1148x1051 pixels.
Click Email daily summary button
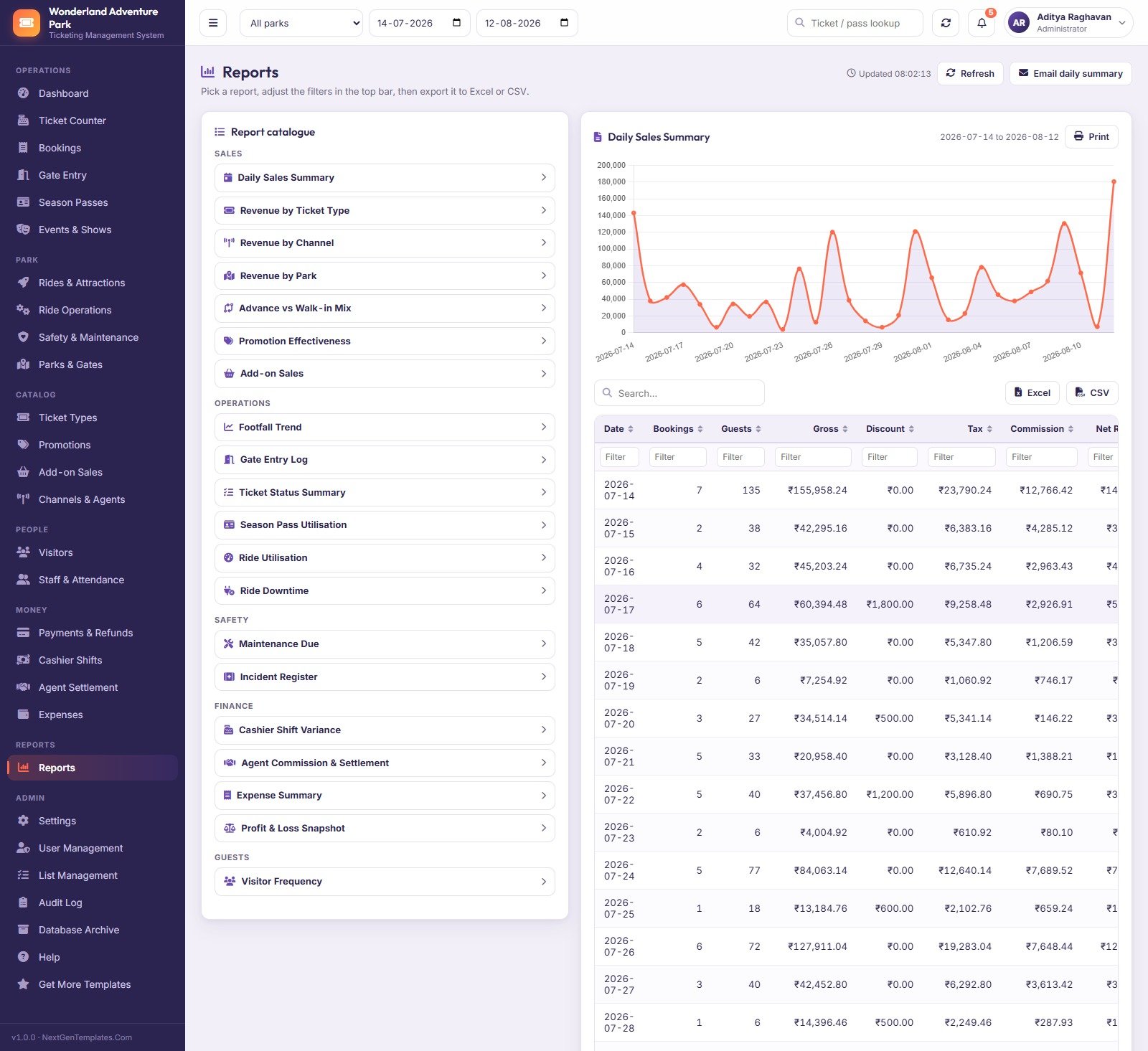1071,73
